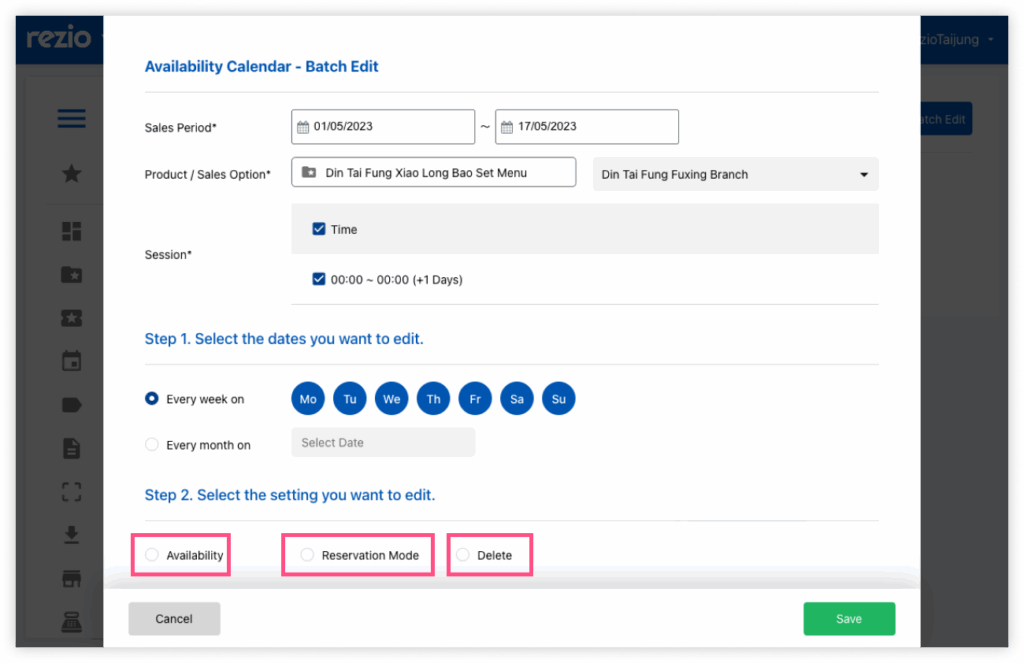Viewport: 1024px width, 663px height.
Task: Click the Cancel button
Action: [174, 619]
